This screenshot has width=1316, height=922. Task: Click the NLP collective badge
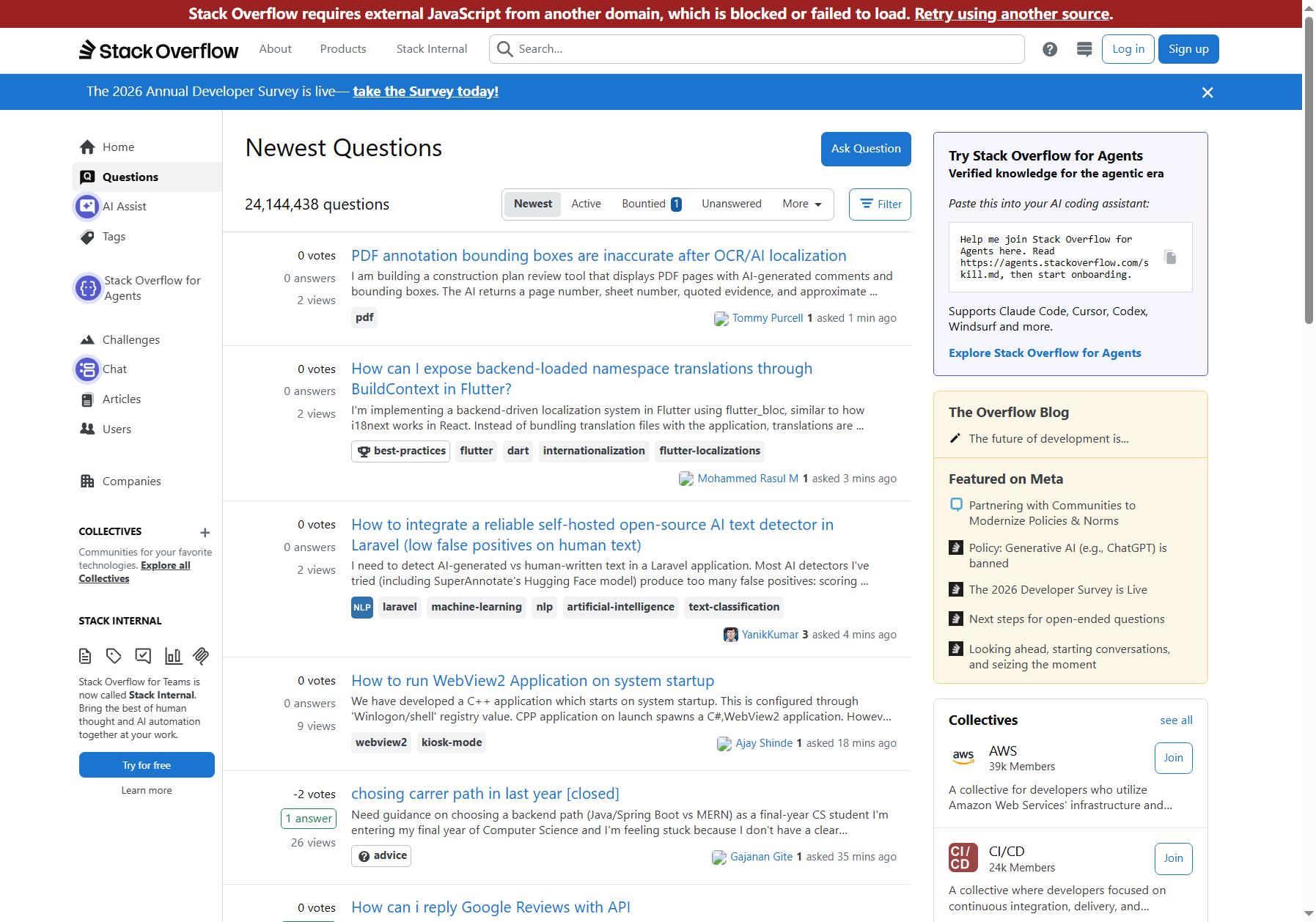click(362, 608)
